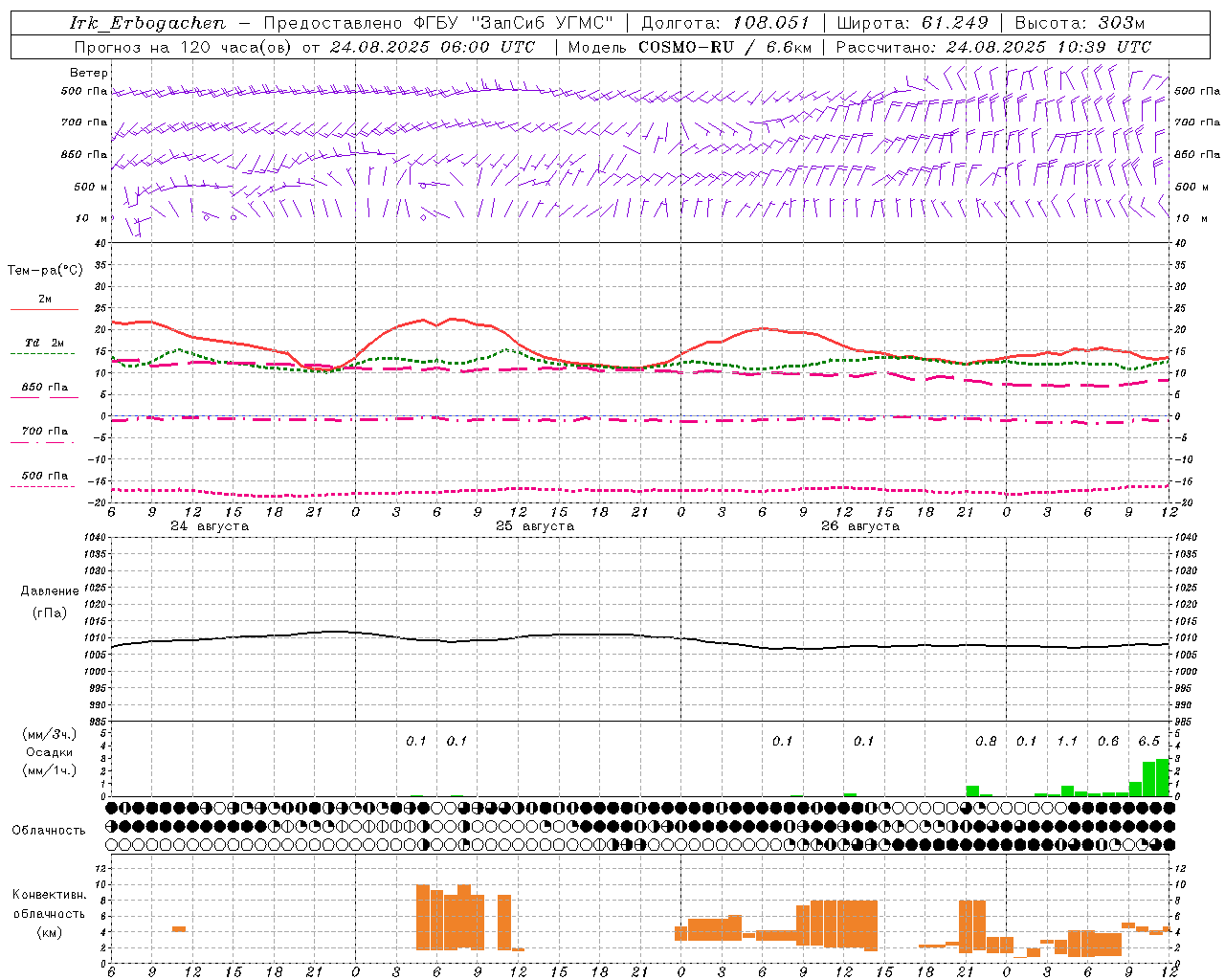The image size is (1225, 980).
Task: Select the Td 2м legend entry
Action: 45,343
